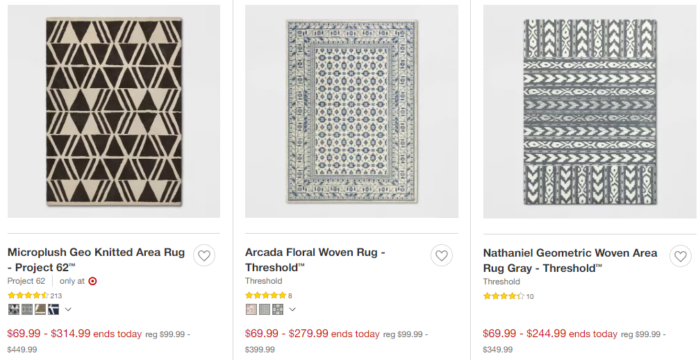Open the blue floral rug product image
The image size is (700, 360).
pyautogui.click(x=352, y=111)
